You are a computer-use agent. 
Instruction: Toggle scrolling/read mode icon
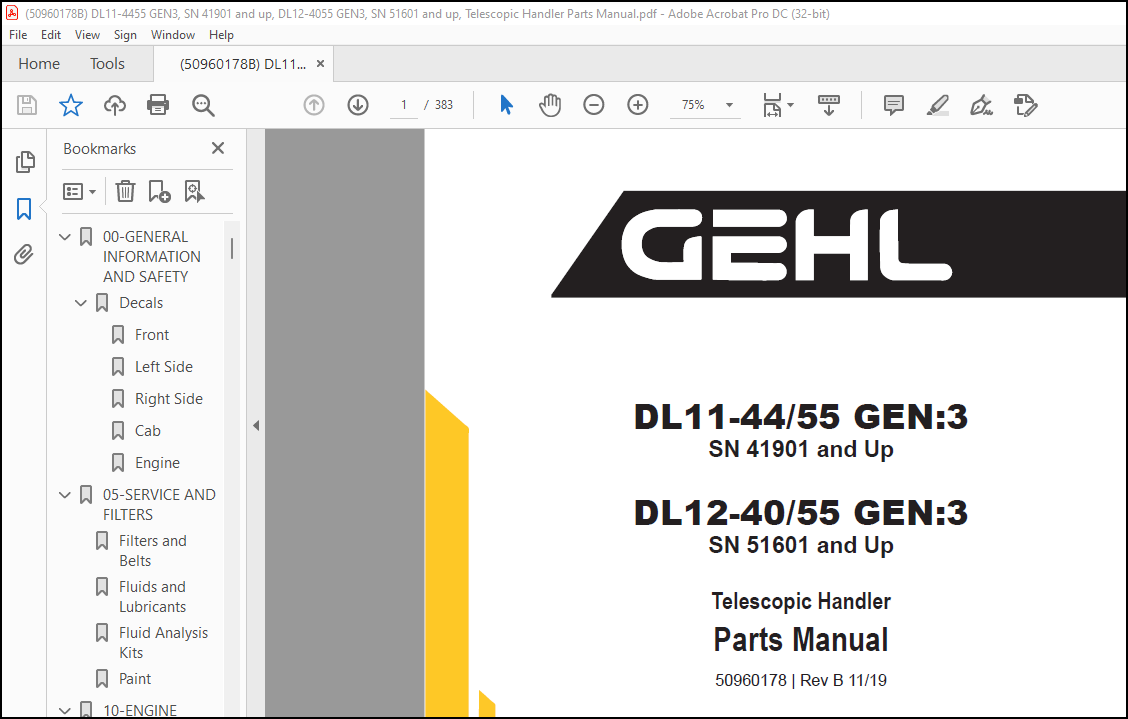(x=829, y=105)
